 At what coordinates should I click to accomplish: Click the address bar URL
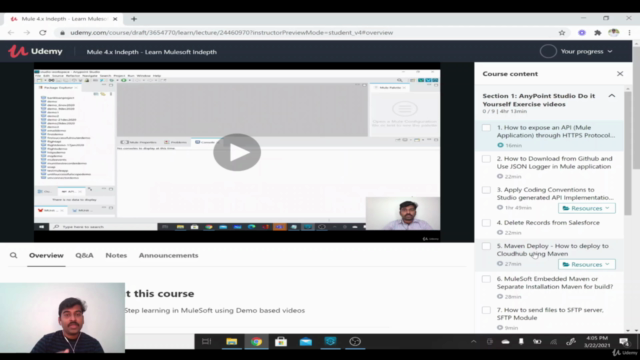[x=231, y=33]
